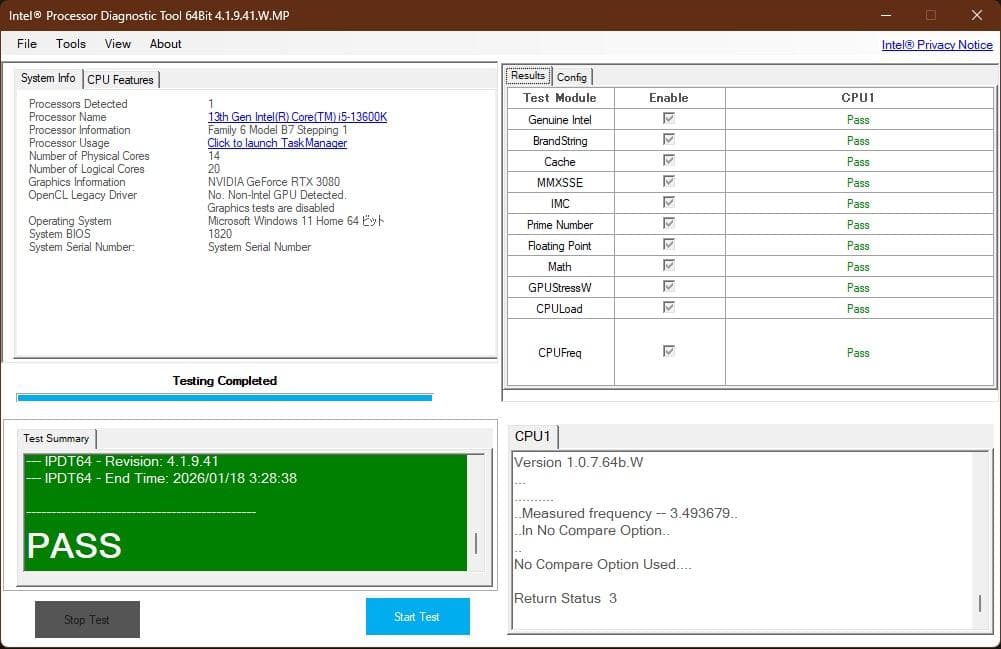The height and width of the screenshot is (649, 1001).
Task: Uncheck the GPUStressW test module
Action: click(668, 287)
